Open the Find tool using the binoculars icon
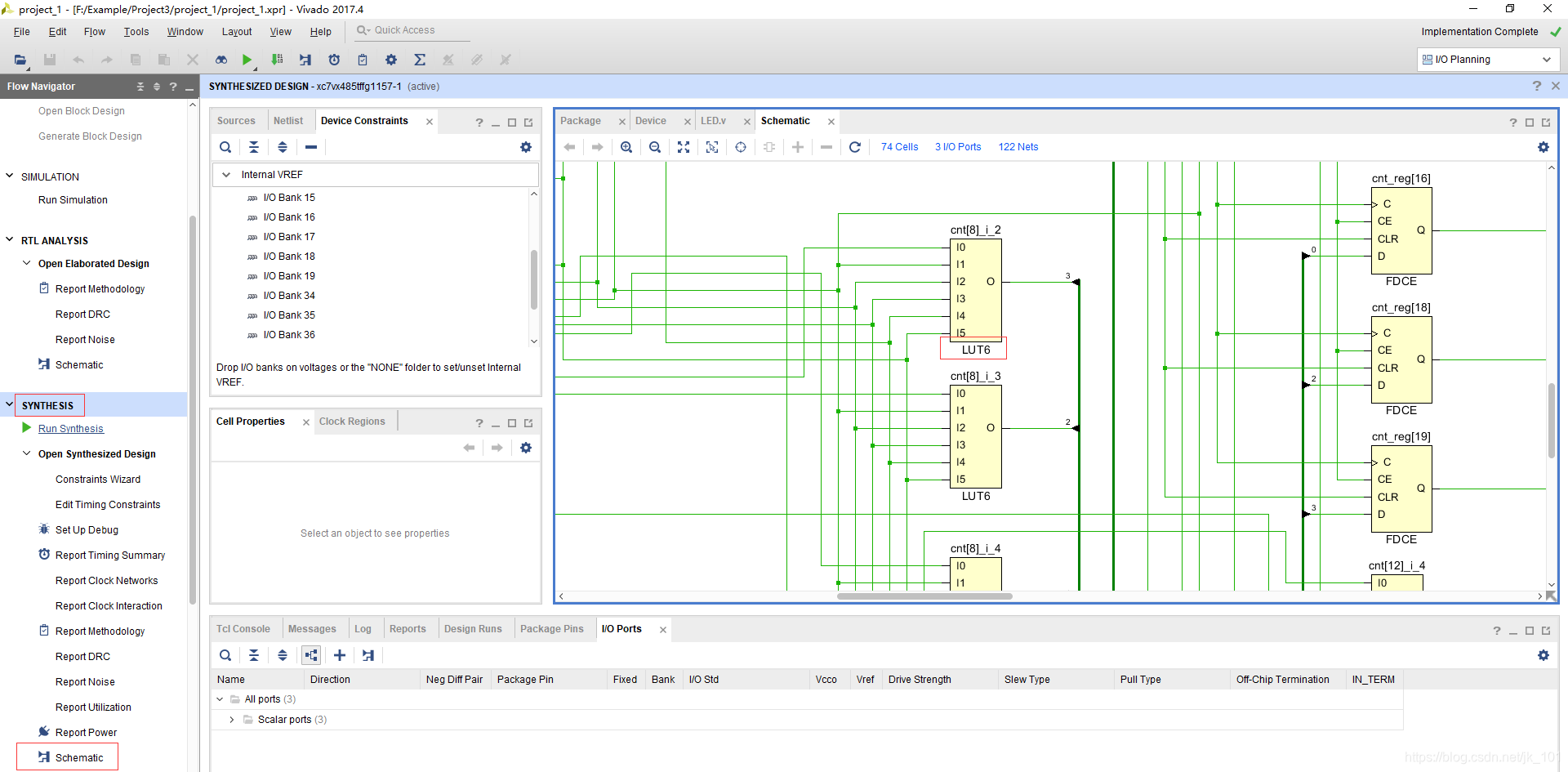The width and height of the screenshot is (1568, 772). [x=220, y=60]
